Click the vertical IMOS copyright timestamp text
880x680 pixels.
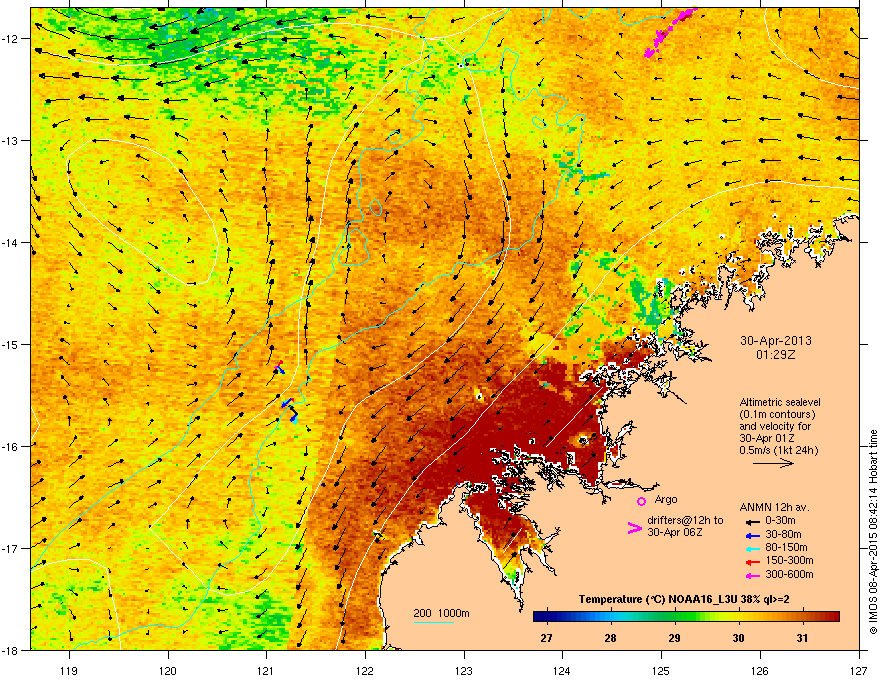pyautogui.click(x=873, y=532)
